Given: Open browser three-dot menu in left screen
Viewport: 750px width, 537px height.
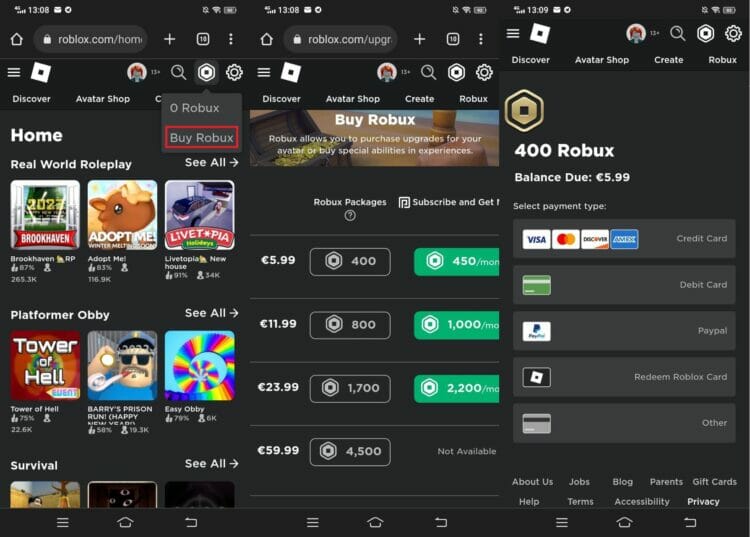Looking at the screenshot, I should click(x=231, y=39).
